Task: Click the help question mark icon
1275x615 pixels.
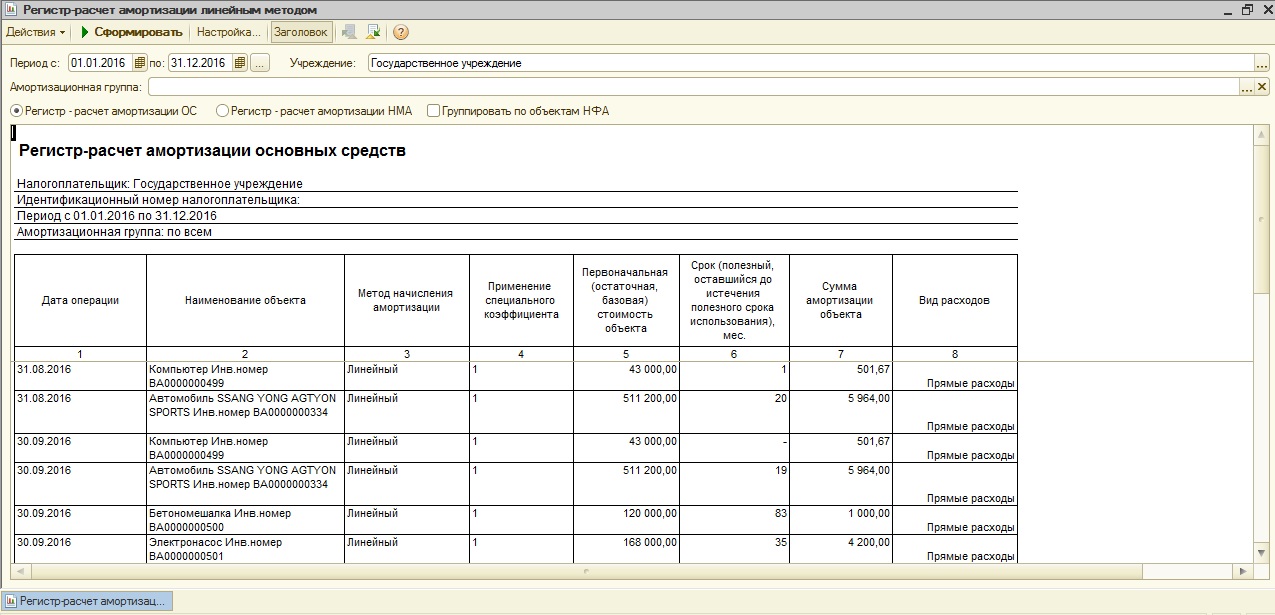Action: coord(401,32)
